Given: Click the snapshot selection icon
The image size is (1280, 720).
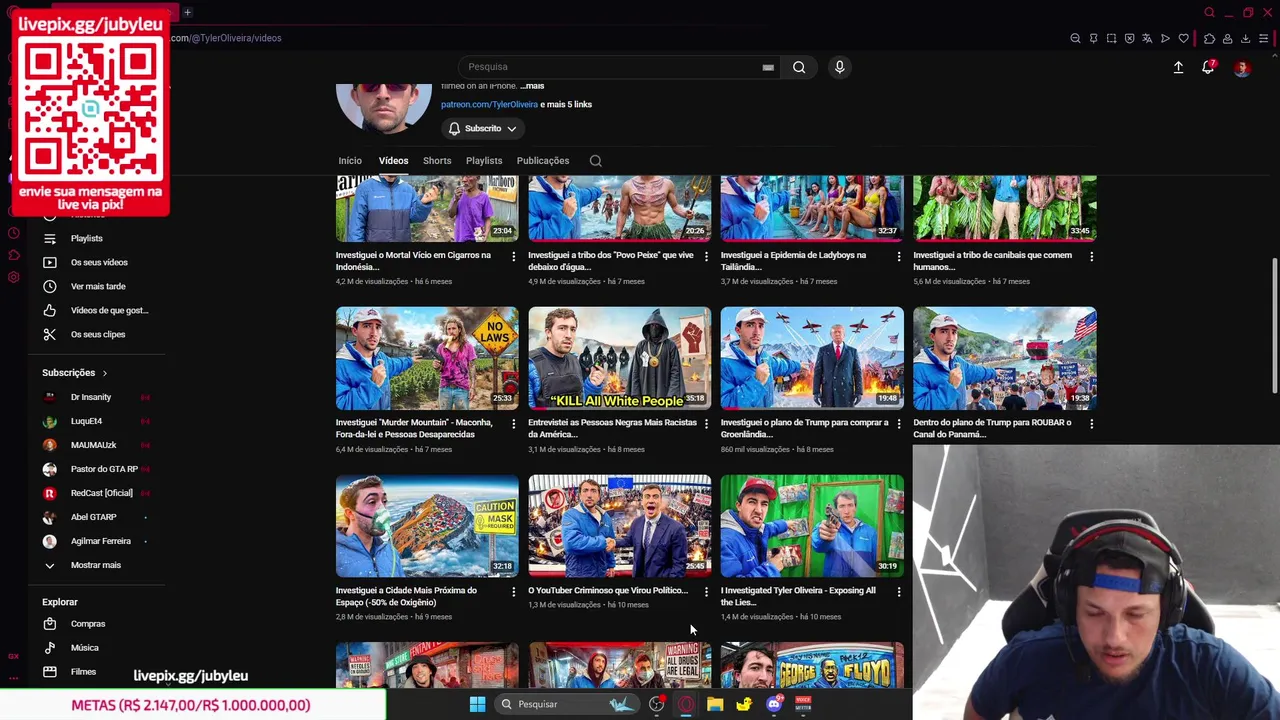Looking at the screenshot, I should click(x=1111, y=38).
